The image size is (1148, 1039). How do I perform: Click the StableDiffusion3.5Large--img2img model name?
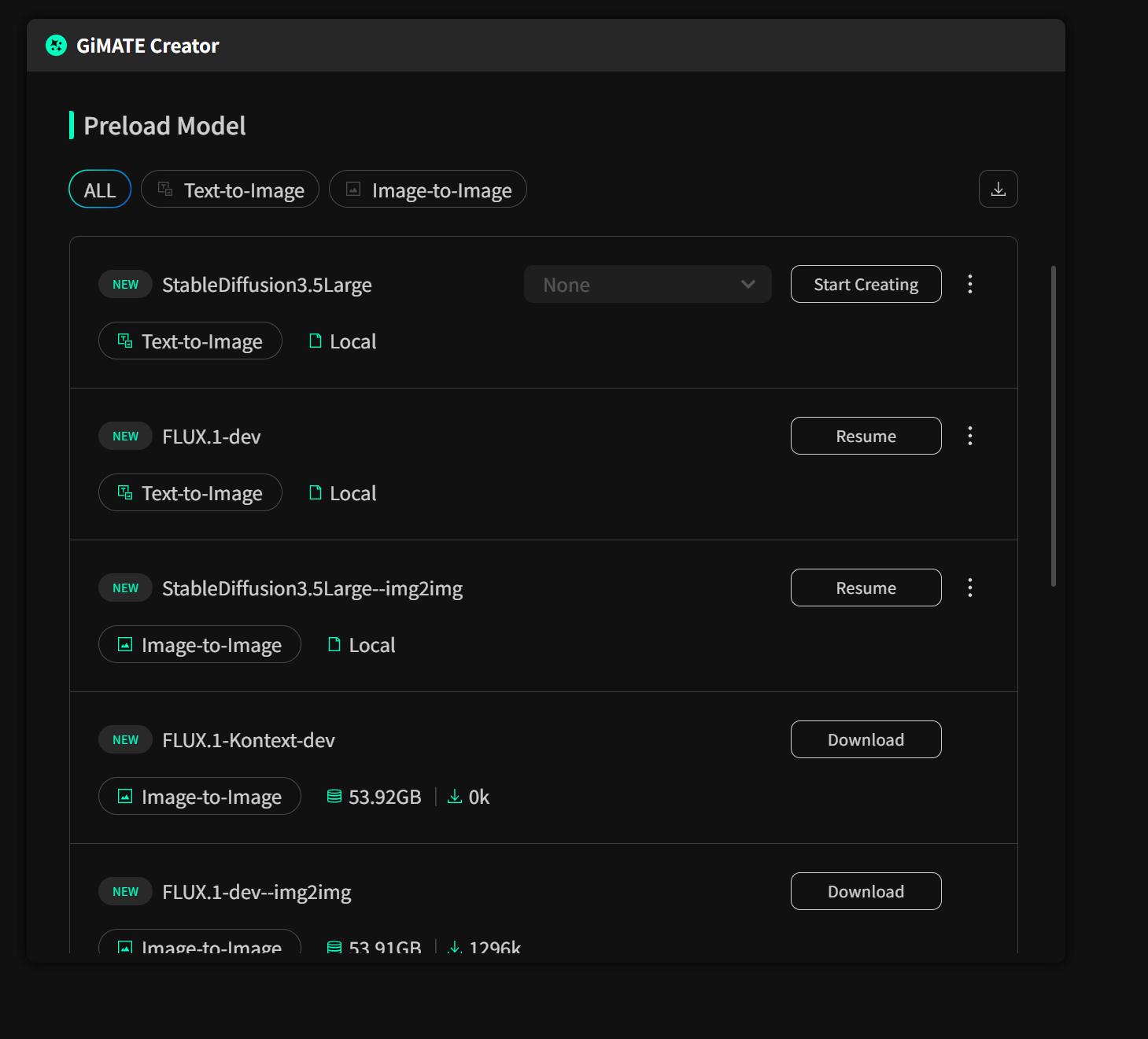tap(312, 588)
